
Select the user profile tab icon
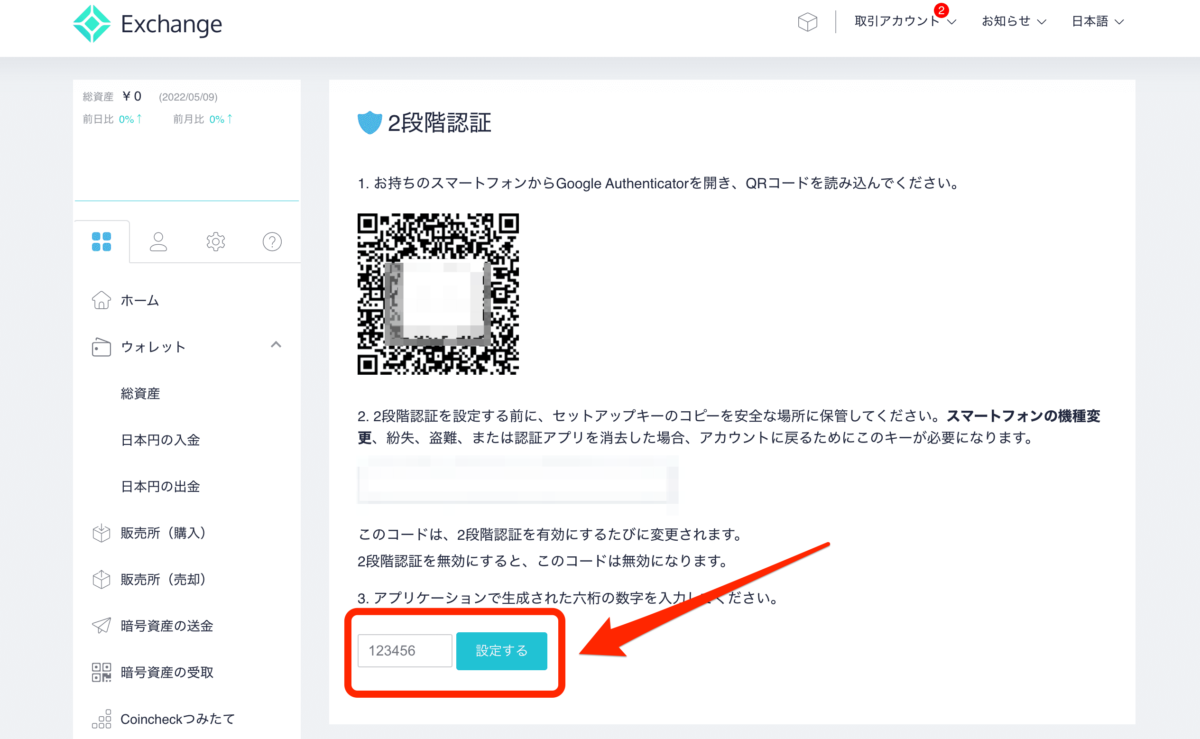[x=158, y=241]
